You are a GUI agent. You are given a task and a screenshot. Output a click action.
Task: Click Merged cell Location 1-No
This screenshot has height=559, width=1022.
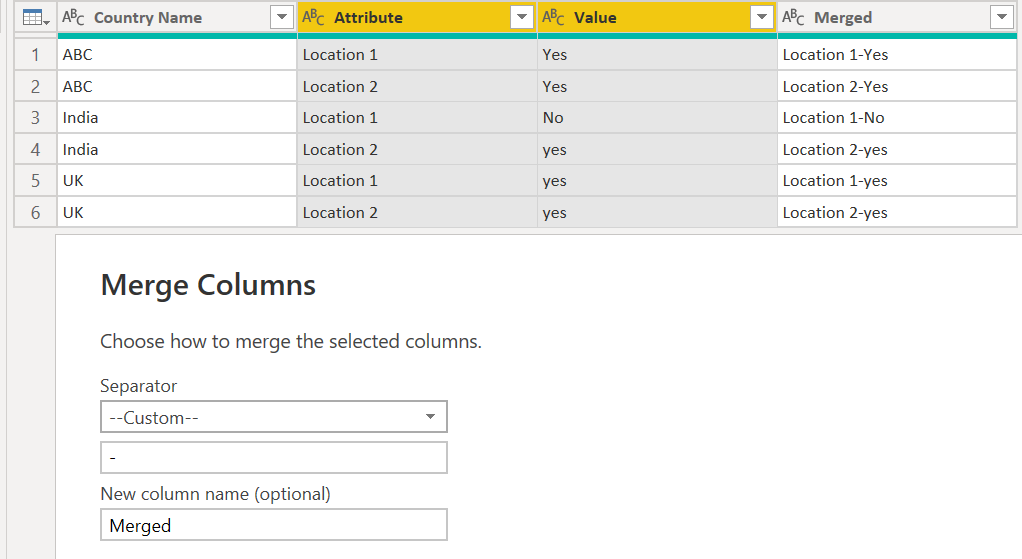[897, 118]
